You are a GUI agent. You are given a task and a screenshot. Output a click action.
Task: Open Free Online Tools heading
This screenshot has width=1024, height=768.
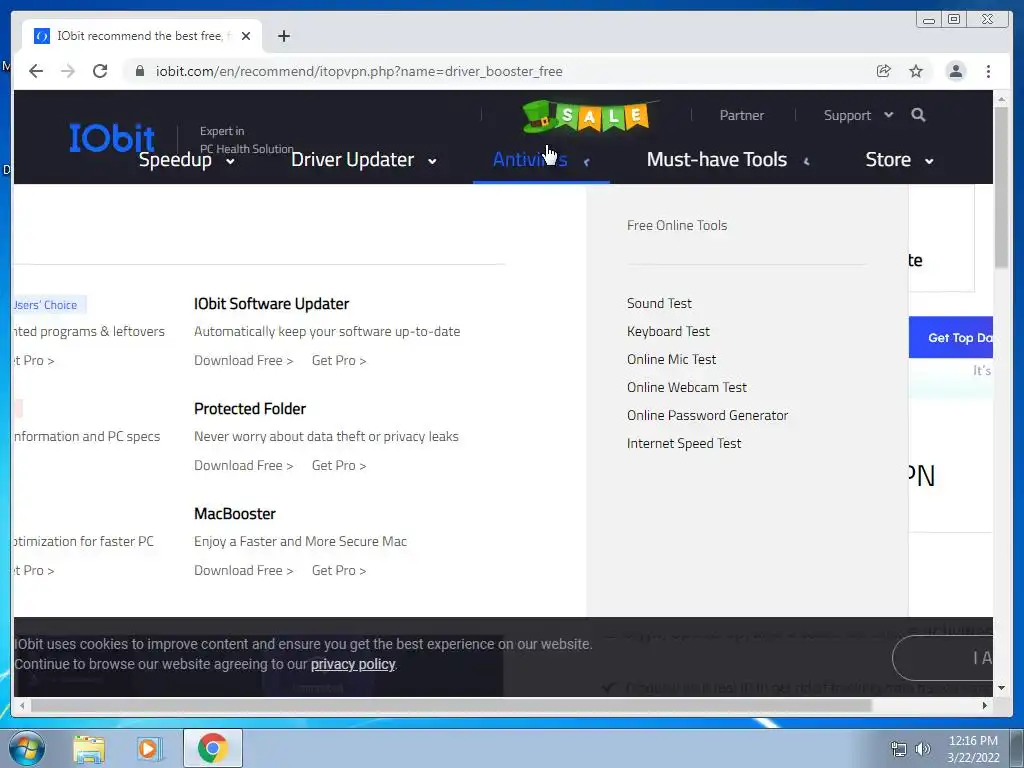pos(677,225)
